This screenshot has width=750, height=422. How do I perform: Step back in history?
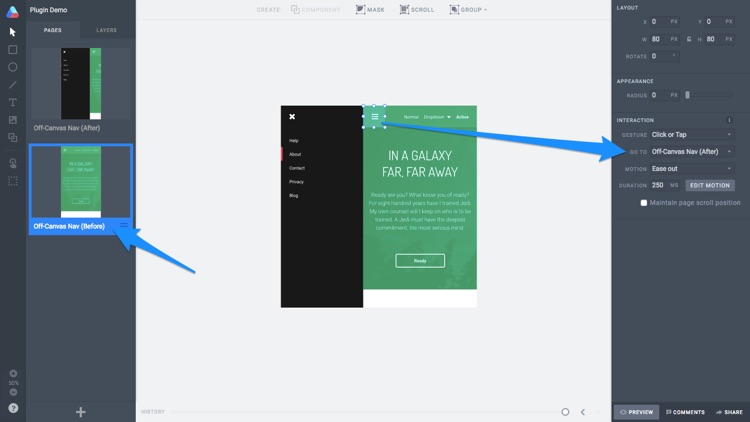[583, 412]
